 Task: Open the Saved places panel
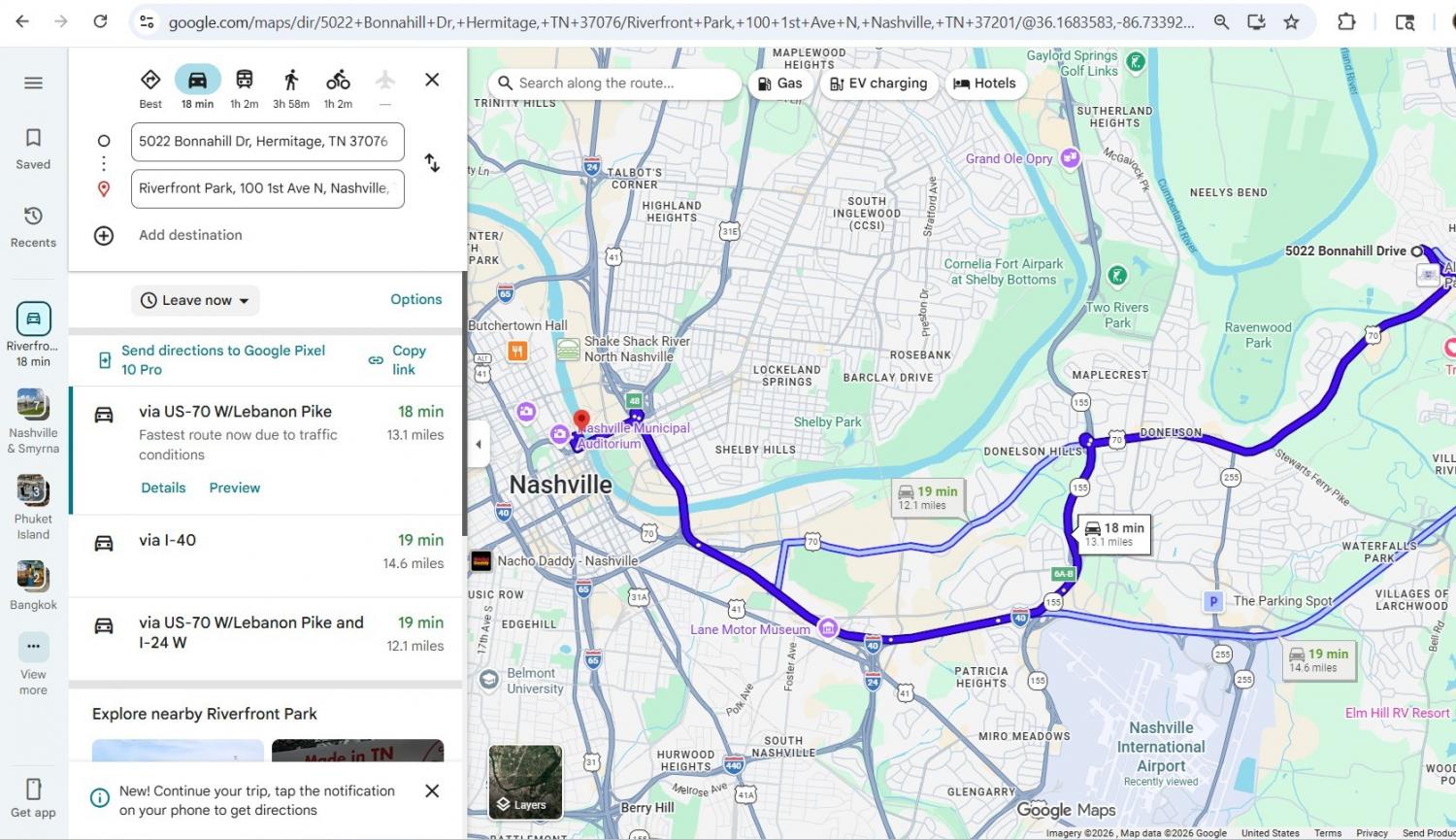tap(33, 149)
